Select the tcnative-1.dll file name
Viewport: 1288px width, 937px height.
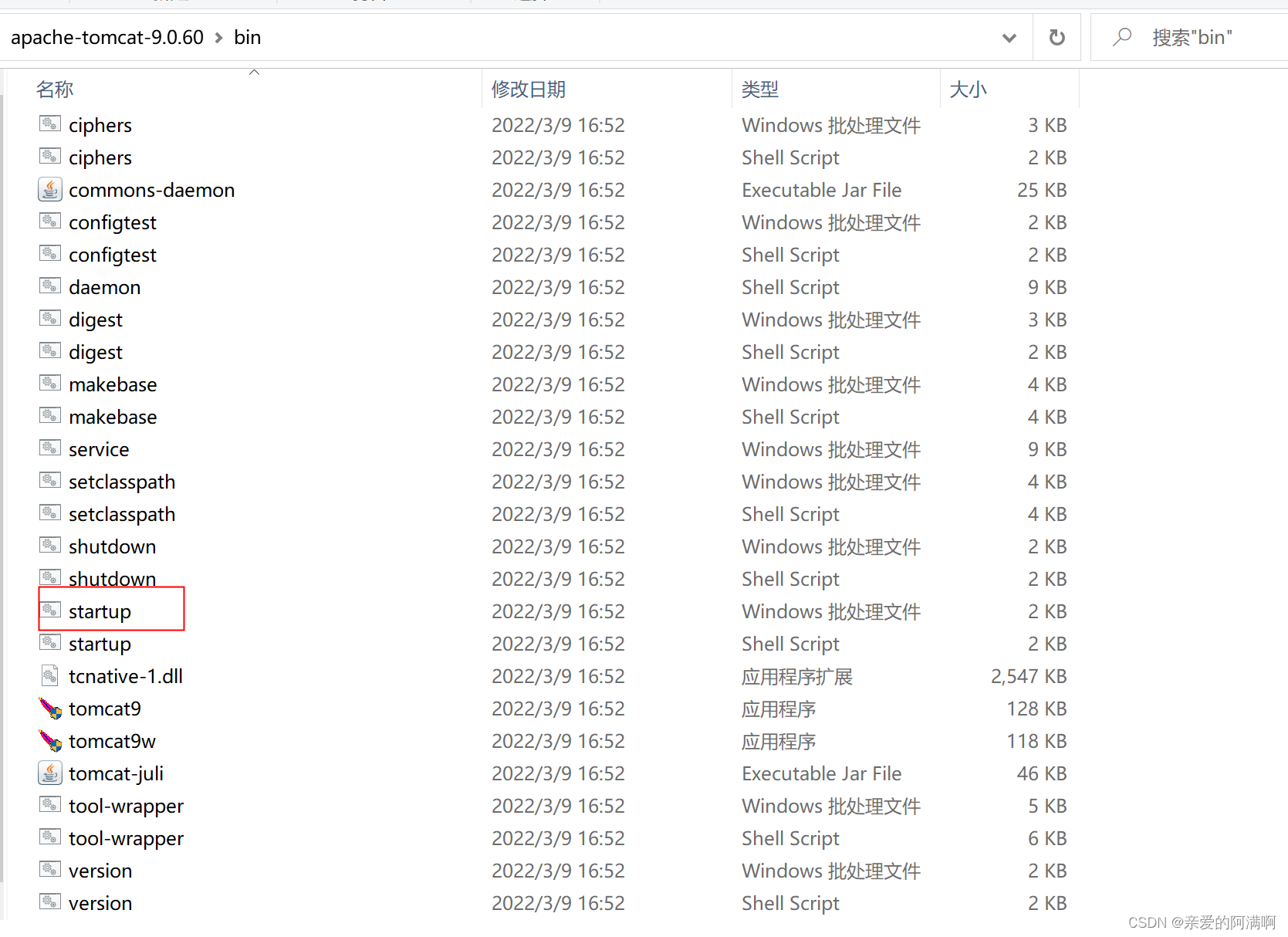tap(126, 676)
